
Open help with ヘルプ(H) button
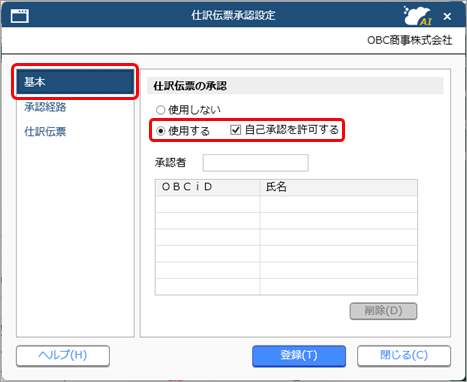63,356
